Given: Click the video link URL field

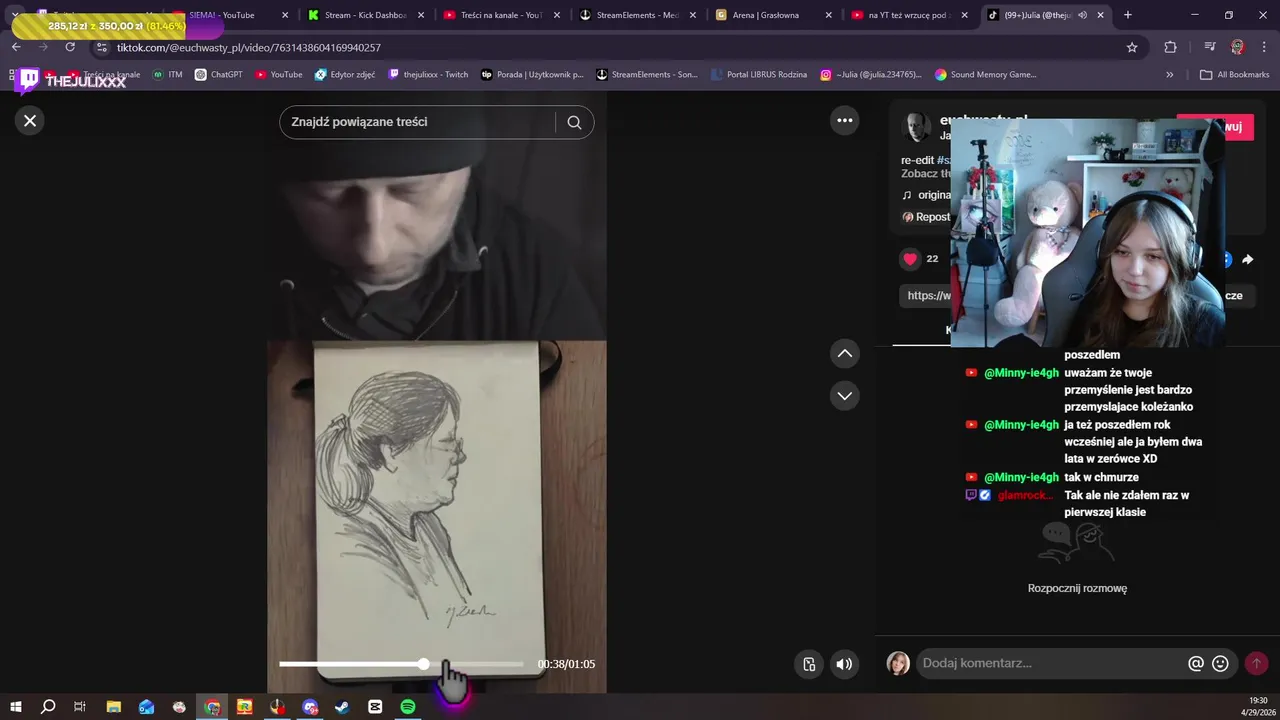Looking at the screenshot, I should click(926, 295).
